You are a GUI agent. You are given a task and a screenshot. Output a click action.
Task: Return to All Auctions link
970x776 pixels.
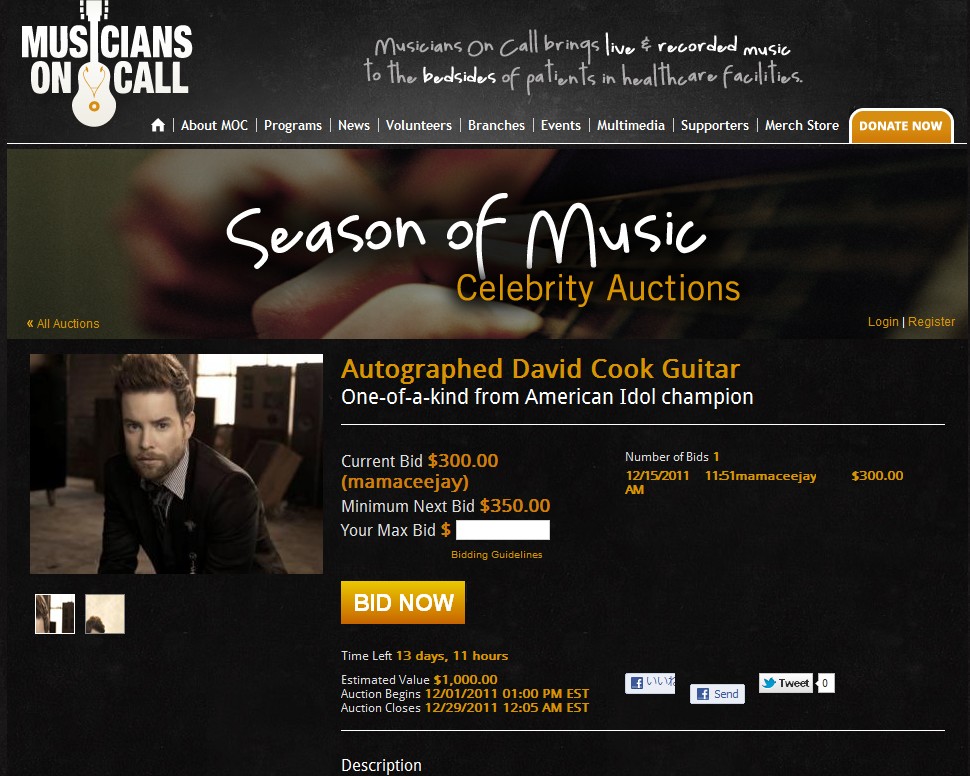[x=62, y=323]
